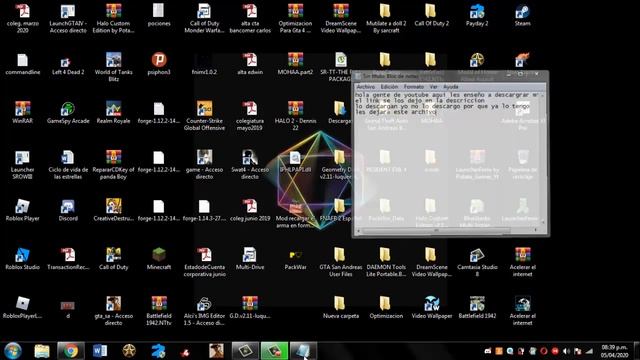Select the coleg. marzo 2020 PDF
The height and width of the screenshot is (360, 640).
22,18
